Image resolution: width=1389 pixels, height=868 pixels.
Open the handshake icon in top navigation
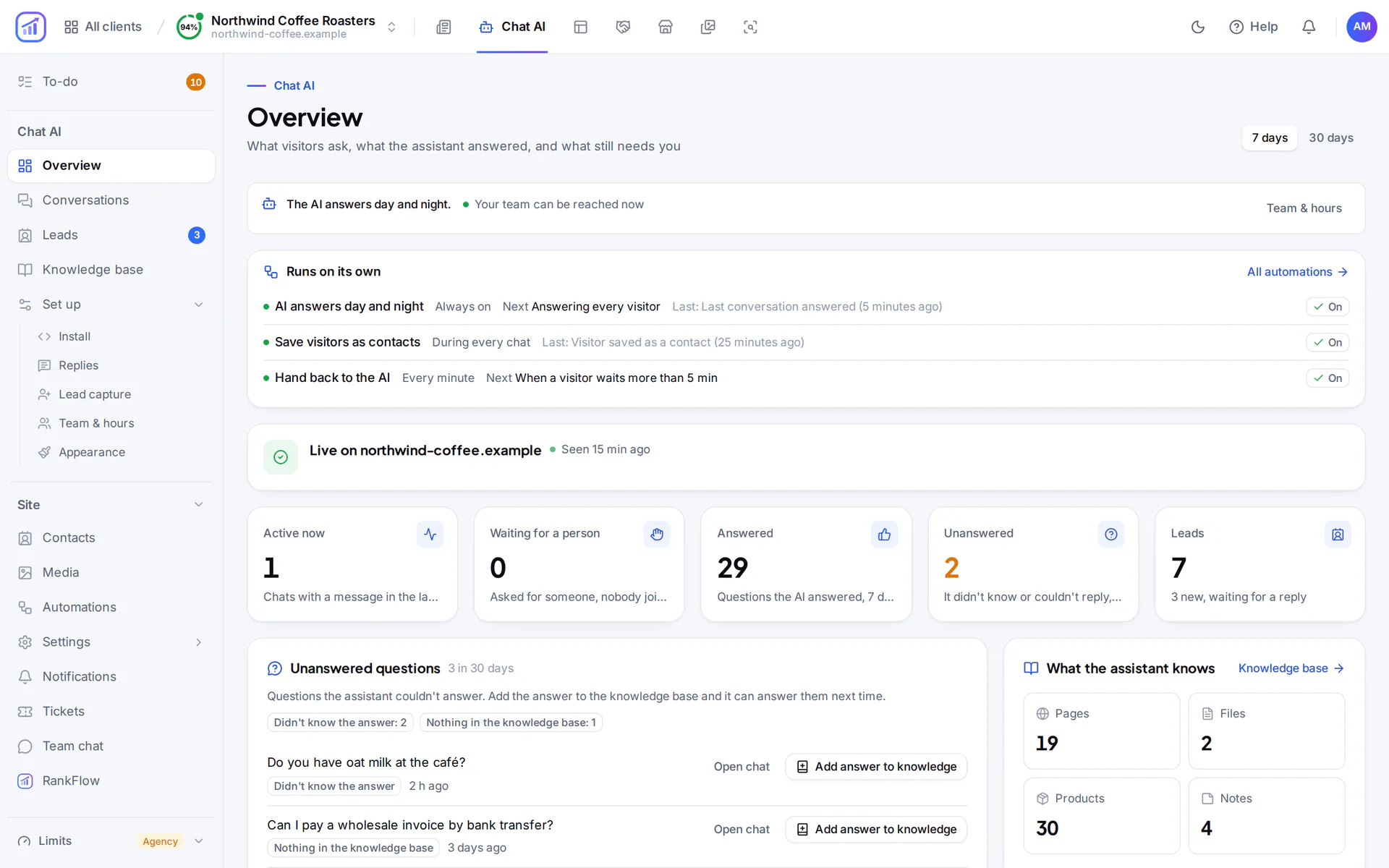pos(623,27)
